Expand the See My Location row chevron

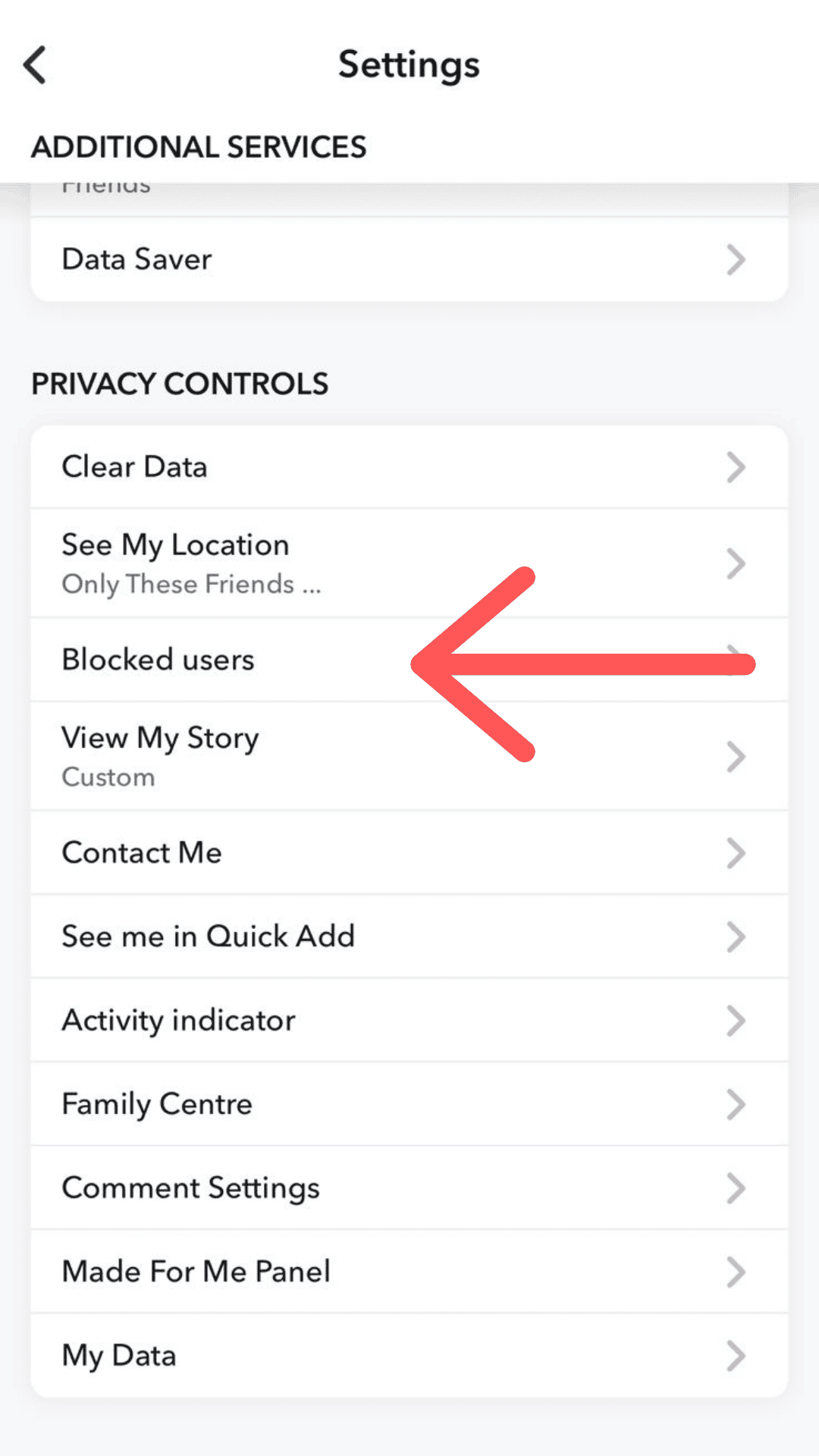(x=735, y=563)
